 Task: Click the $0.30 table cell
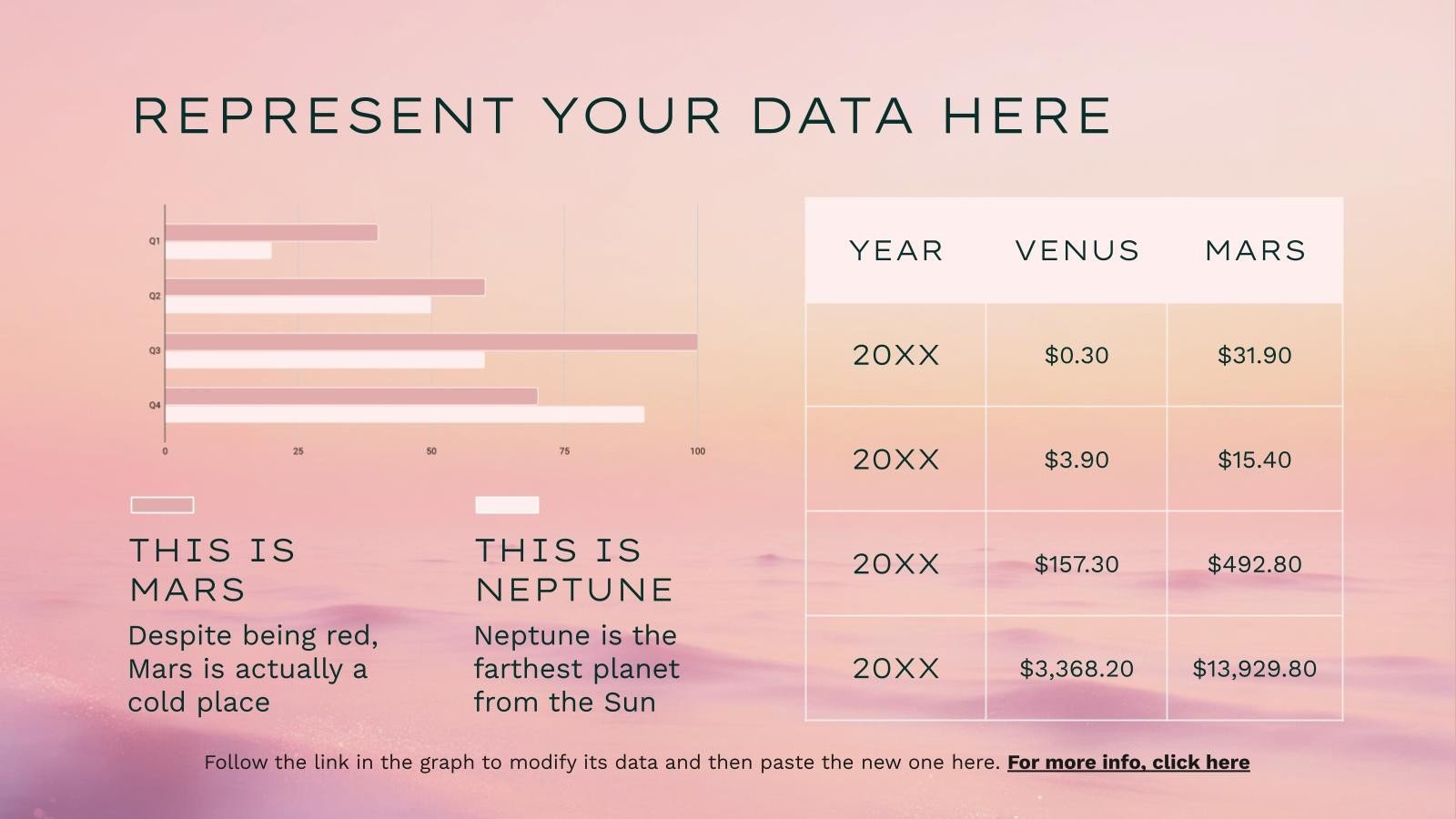tap(1077, 355)
